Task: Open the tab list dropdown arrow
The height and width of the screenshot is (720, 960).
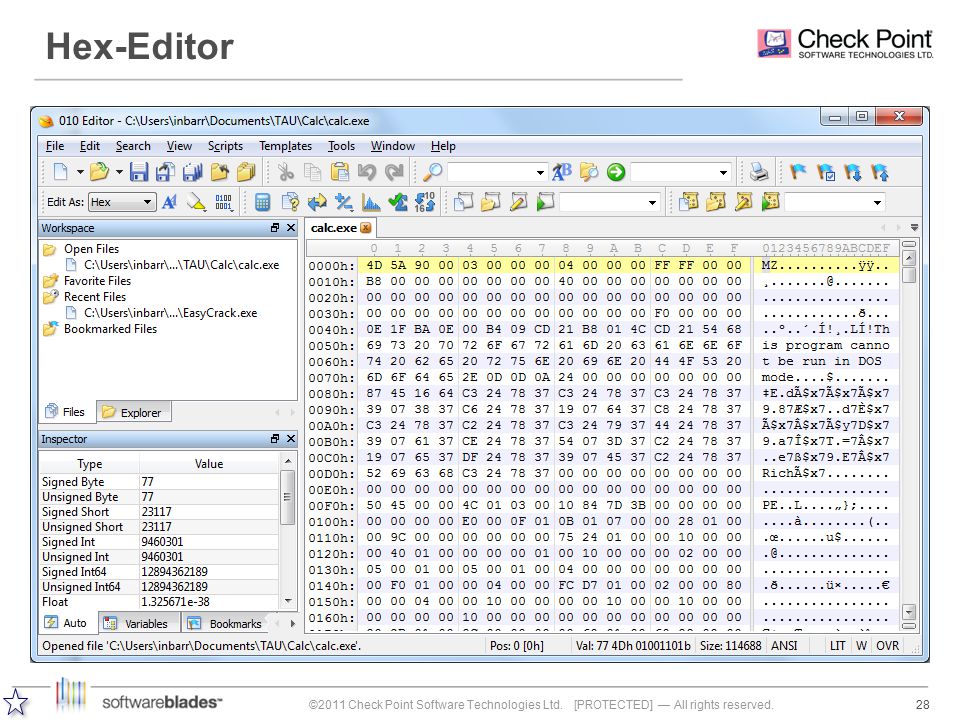Action: click(x=914, y=228)
